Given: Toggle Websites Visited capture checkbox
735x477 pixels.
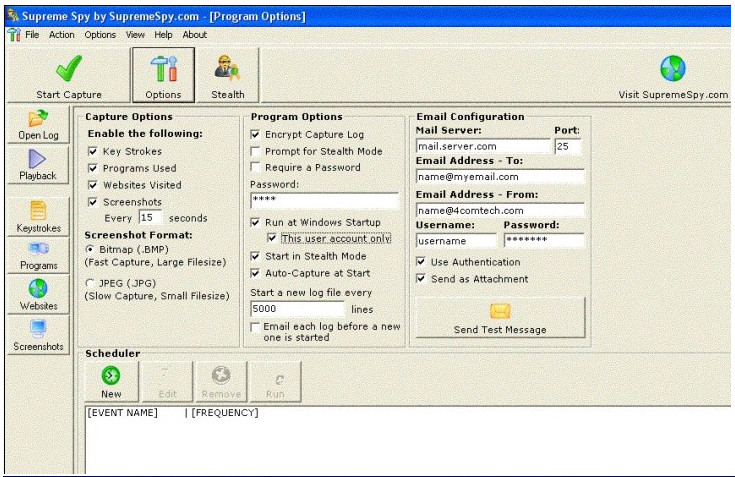Looking at the screenshot, I should (x=93, y=185).
